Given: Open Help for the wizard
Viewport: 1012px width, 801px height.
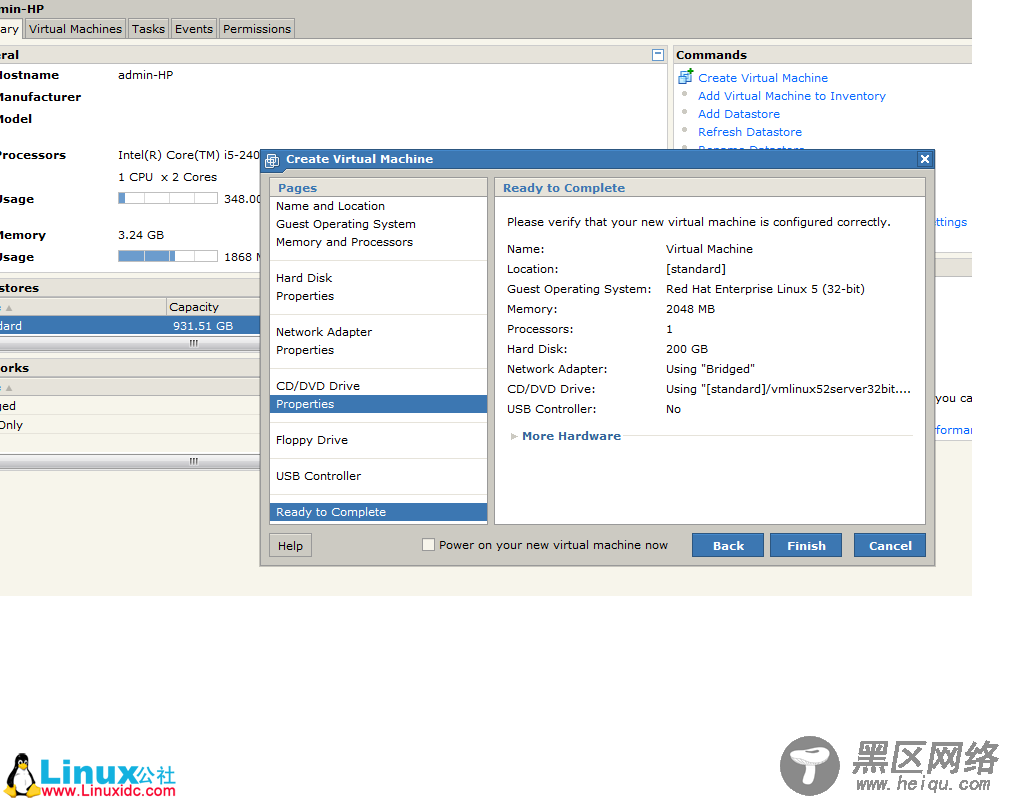Looking at the screenshot, I should point(290,545).
